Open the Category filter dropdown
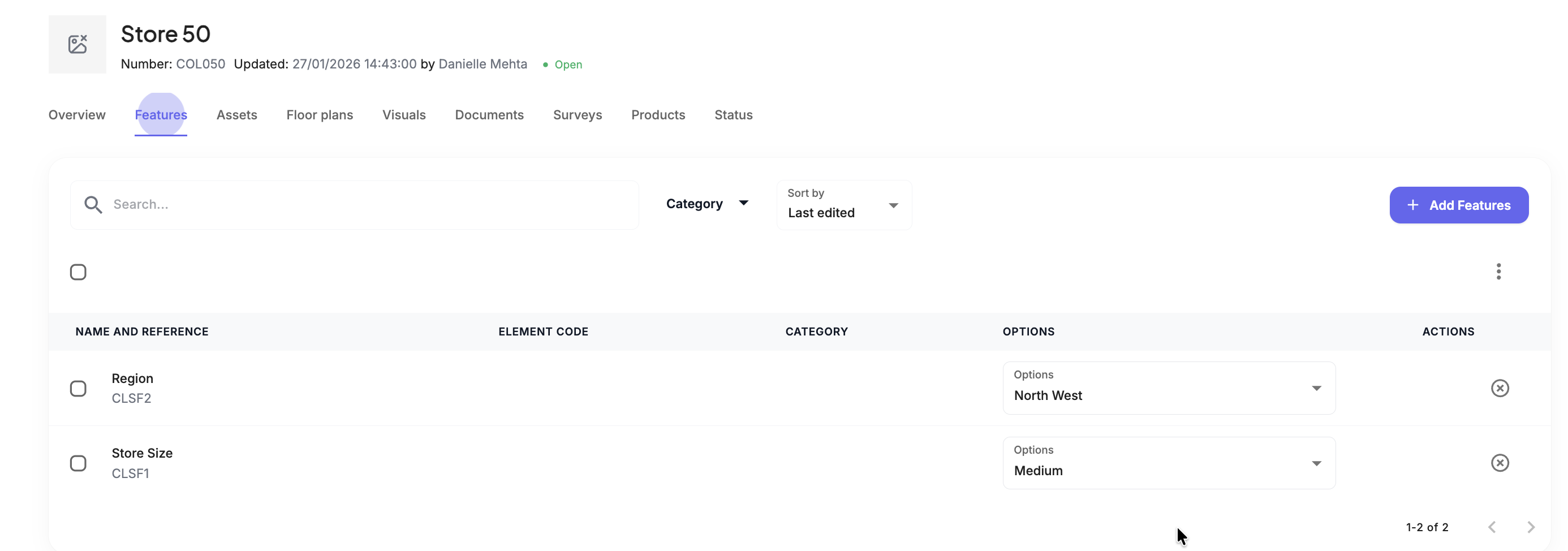This screenshot has width=1568, height=551. tap(707, 203)
